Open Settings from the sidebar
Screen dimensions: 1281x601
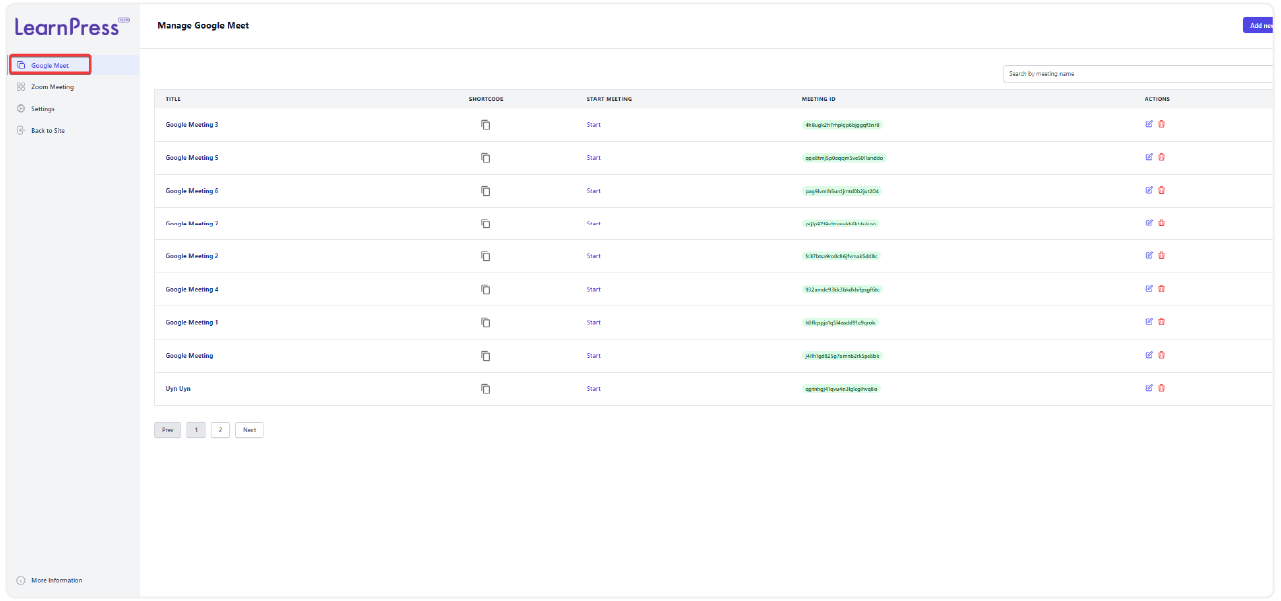[42, 109]
